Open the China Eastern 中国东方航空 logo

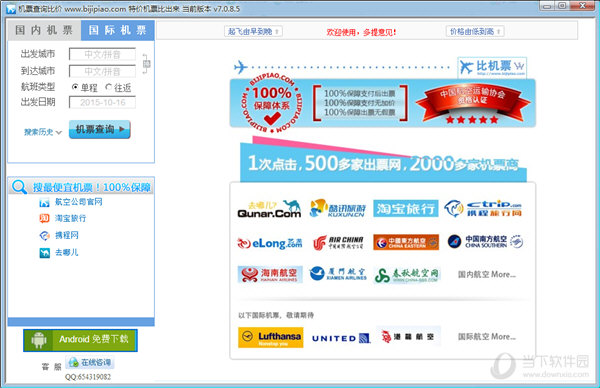click(406, 242)
